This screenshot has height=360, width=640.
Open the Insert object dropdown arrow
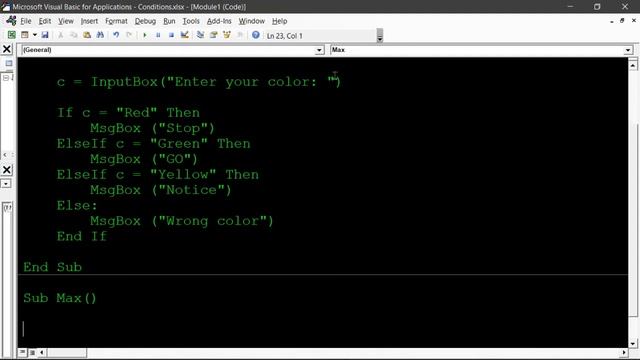(34, 35)
